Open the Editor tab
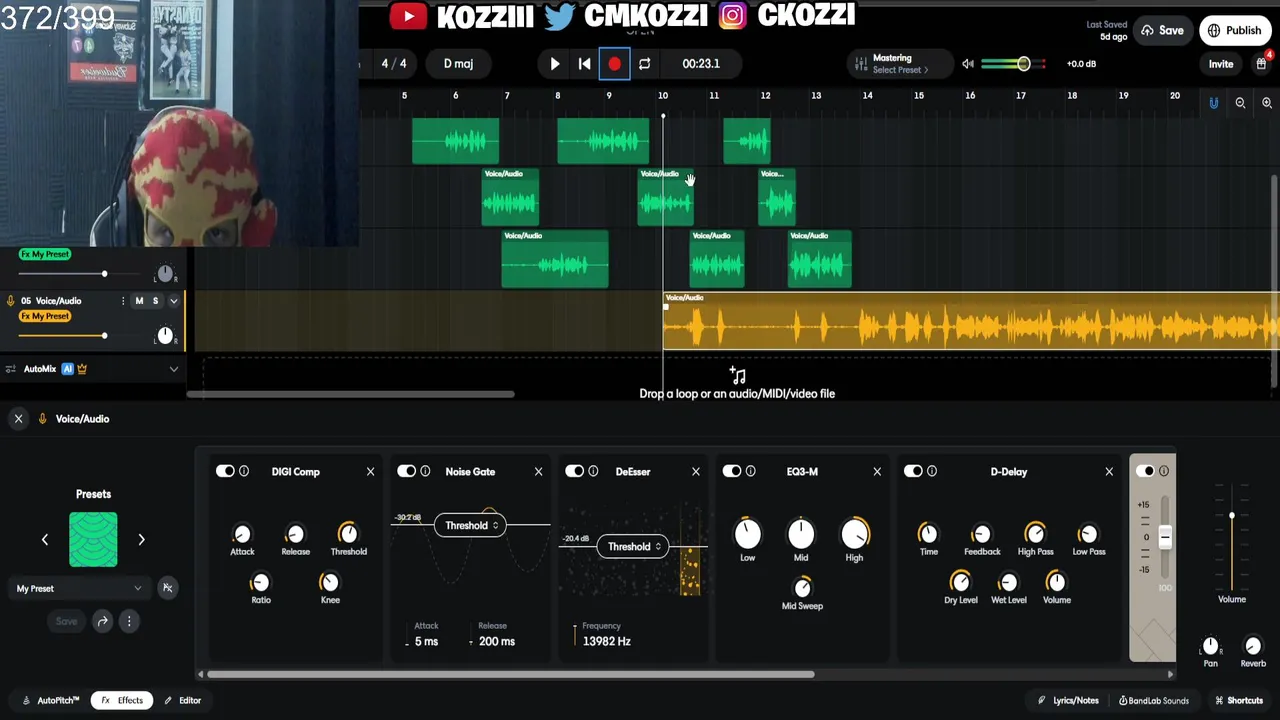 tap(183, 700)
